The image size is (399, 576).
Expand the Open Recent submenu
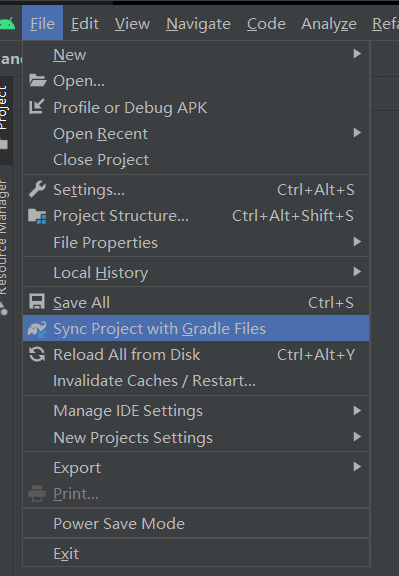[196, 134]
